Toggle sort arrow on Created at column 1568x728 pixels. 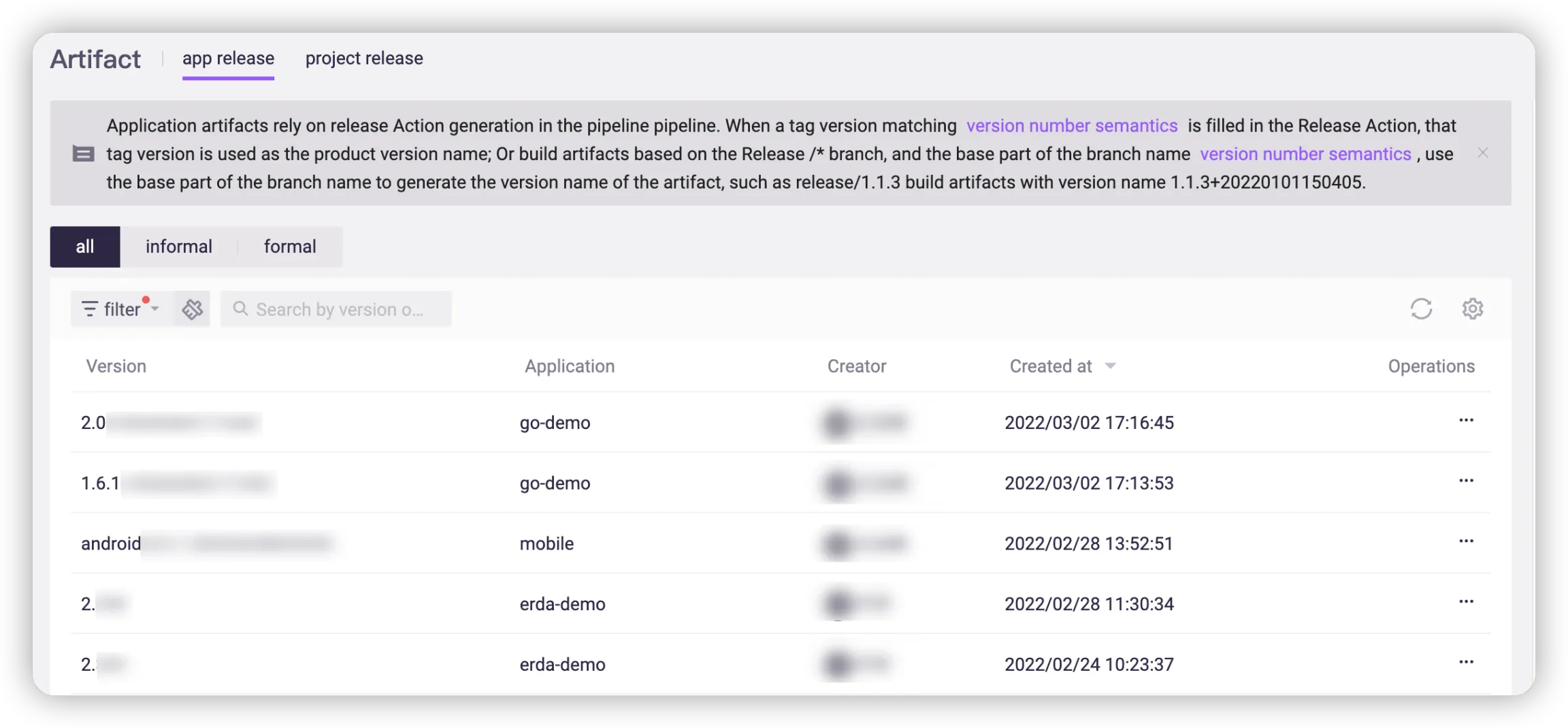pyautogui.click(x=1110, y=366)
